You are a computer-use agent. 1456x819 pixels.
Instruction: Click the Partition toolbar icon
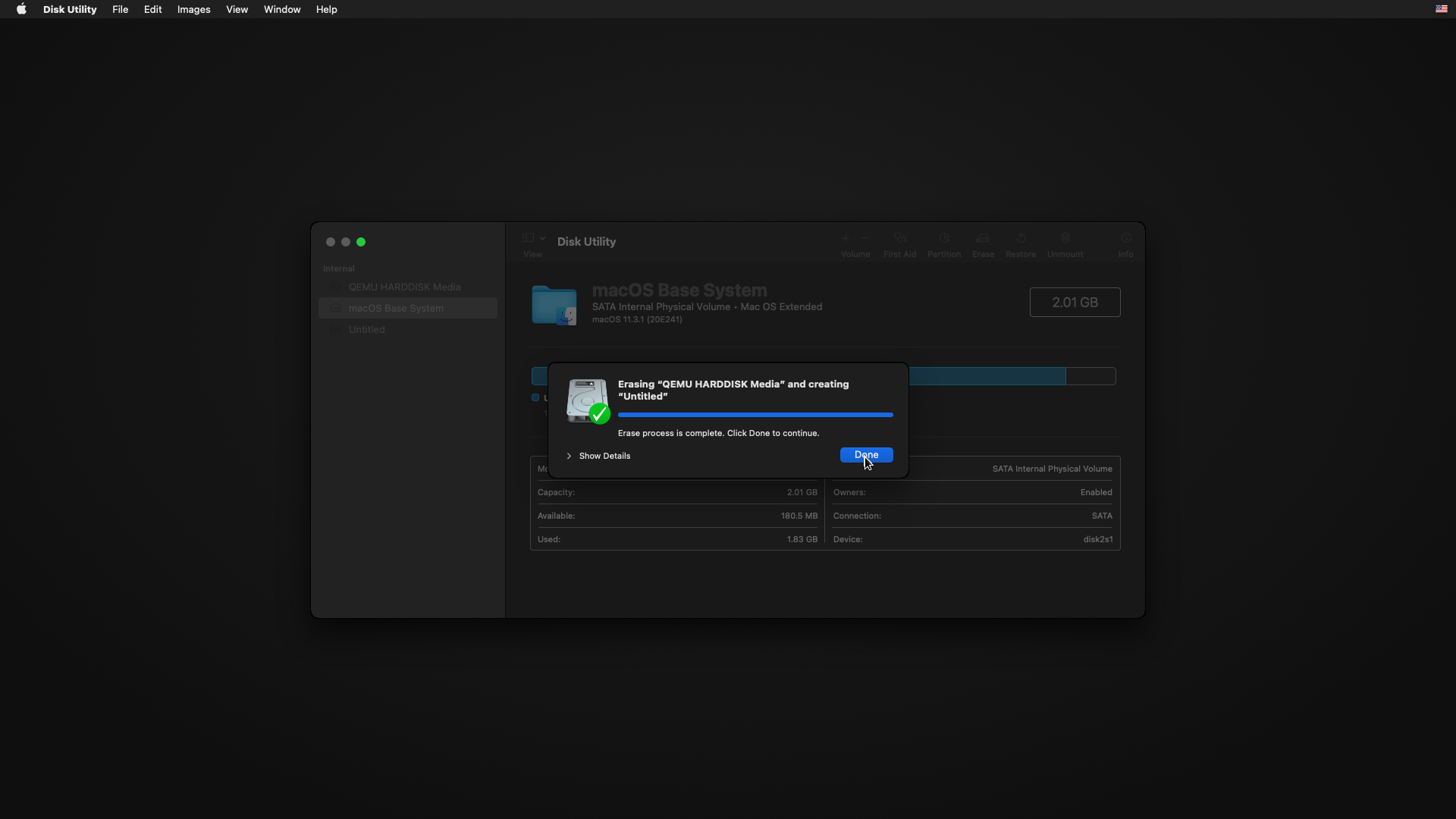coord(943,239)
